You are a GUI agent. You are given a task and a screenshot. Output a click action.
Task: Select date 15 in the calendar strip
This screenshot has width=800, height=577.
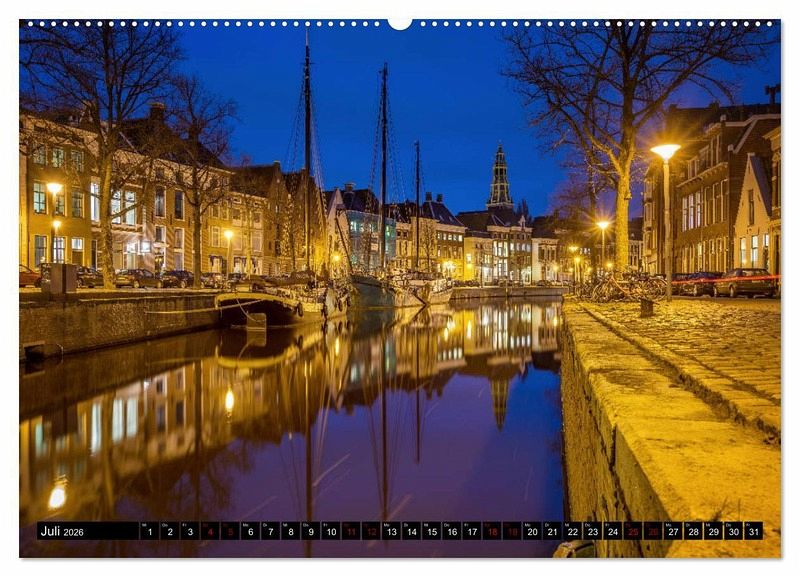click(x=432, y=531)
